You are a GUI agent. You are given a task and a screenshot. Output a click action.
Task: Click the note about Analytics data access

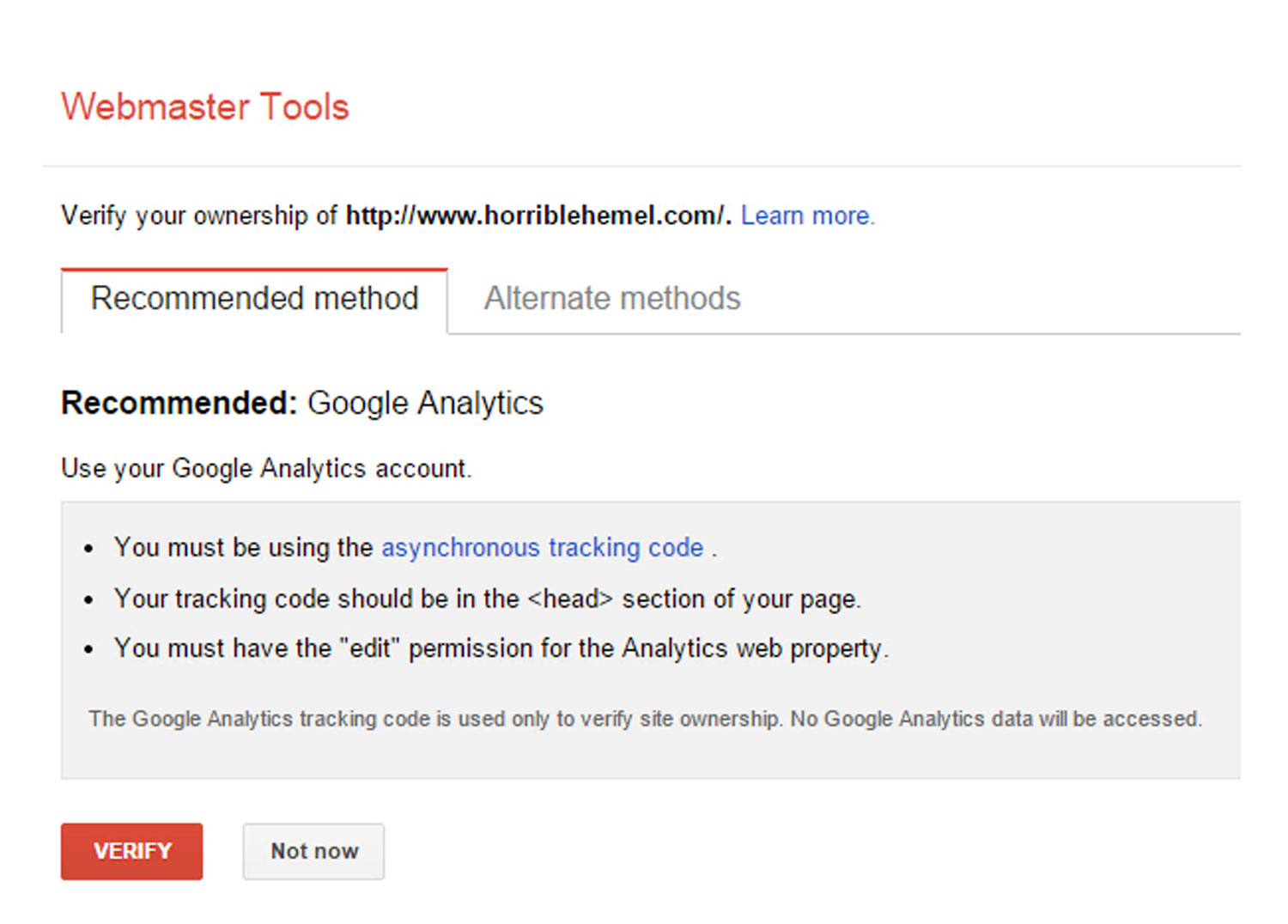click(645, 719)
